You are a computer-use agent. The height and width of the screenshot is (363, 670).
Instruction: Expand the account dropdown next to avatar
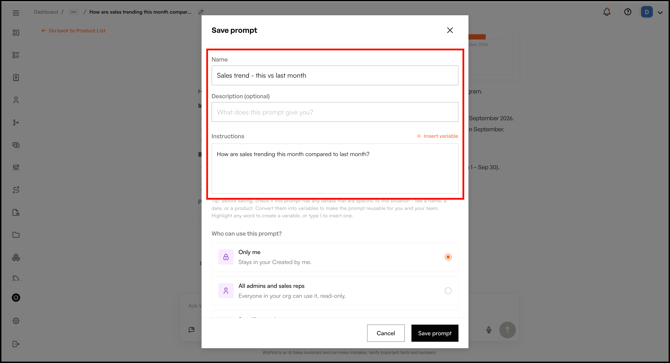click(660, 12)
